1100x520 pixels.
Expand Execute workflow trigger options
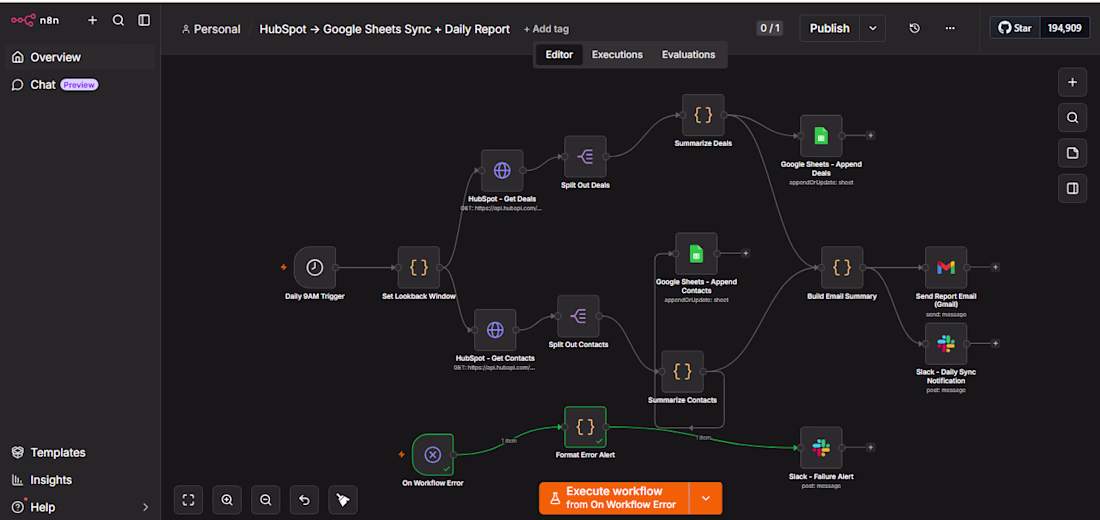706,498
